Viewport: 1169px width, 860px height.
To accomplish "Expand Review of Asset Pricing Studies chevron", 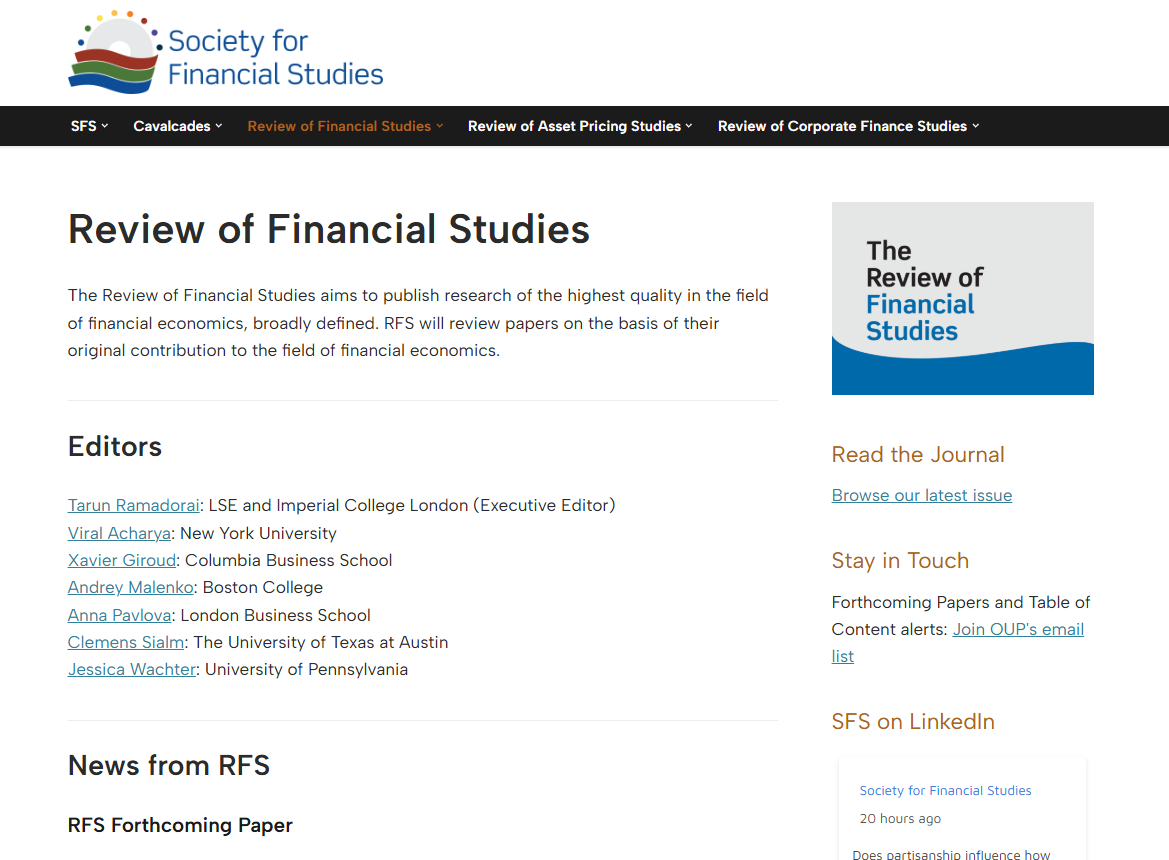I will pyautogui.click(x=689, y=126).
